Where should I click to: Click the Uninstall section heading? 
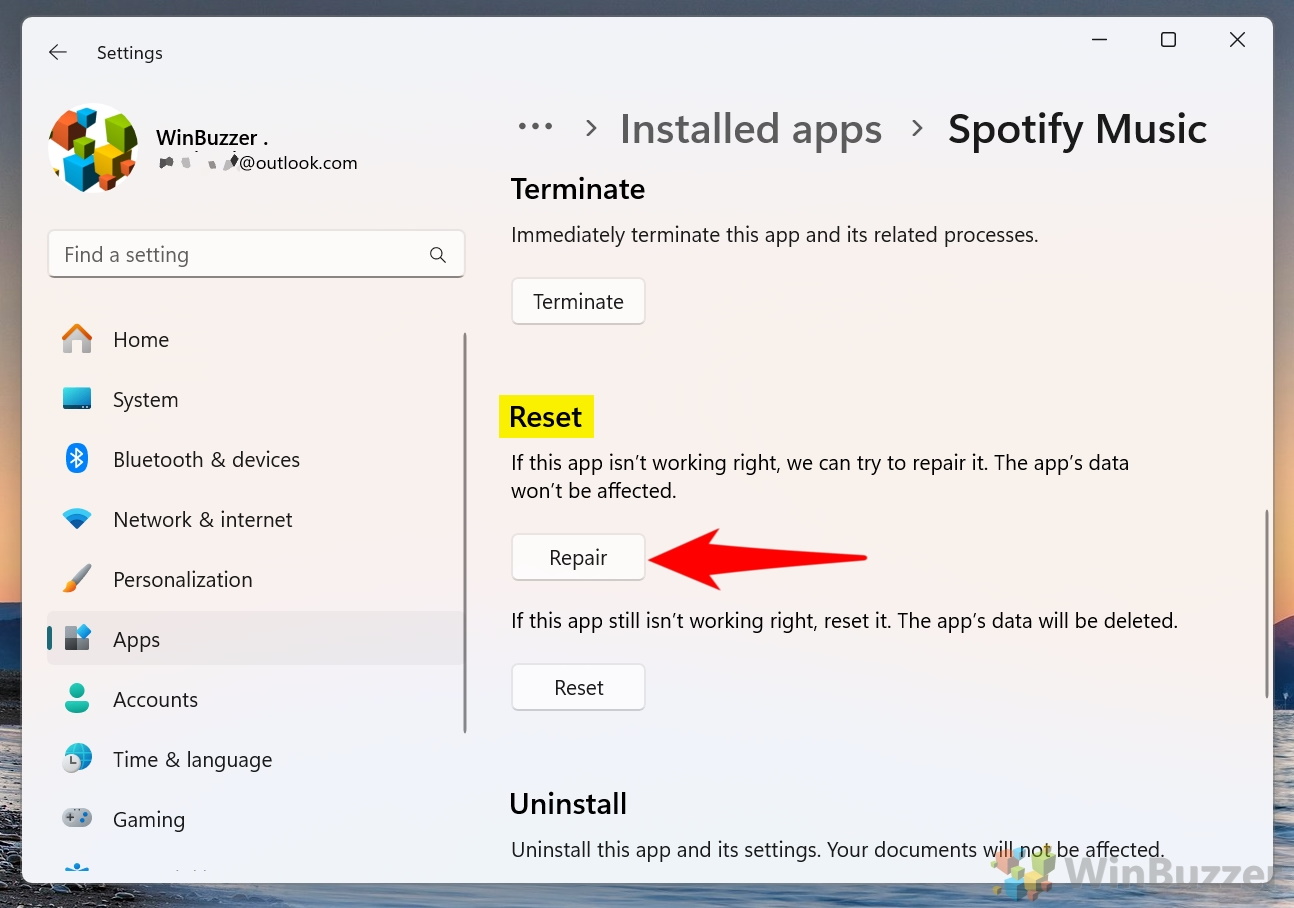(x=568, y=803)
